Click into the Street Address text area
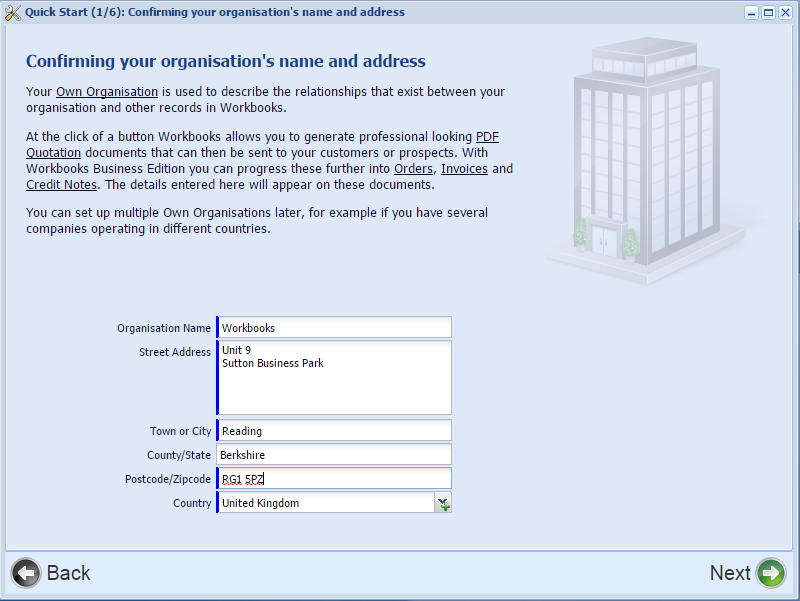 click(x=334, y=378)
